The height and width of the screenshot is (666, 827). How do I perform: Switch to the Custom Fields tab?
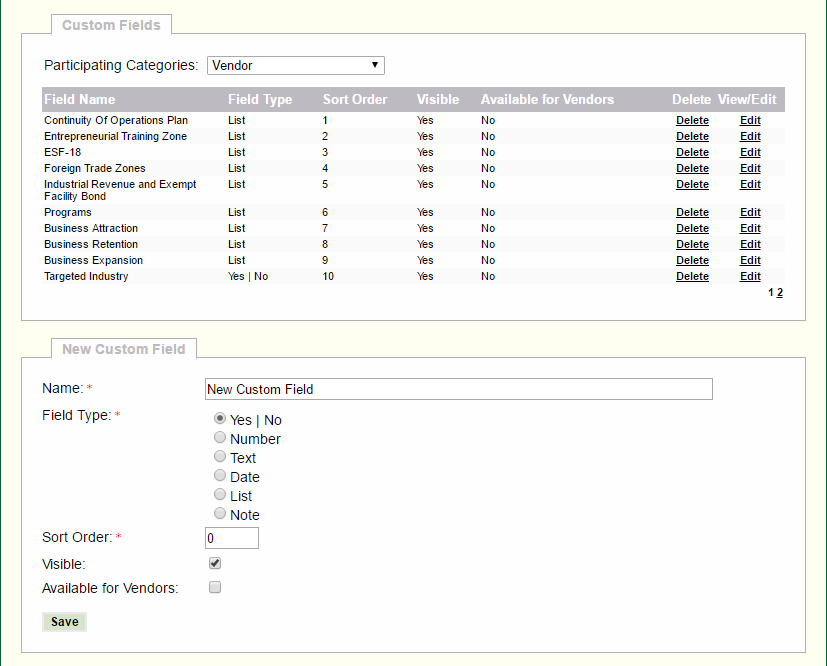click(111, 24)
